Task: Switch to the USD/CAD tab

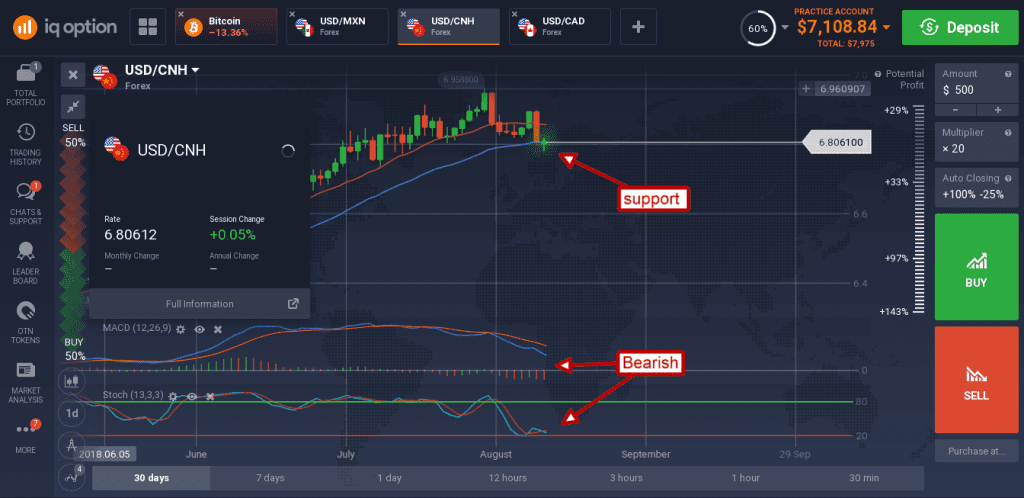Action: (x=560, y=27)
